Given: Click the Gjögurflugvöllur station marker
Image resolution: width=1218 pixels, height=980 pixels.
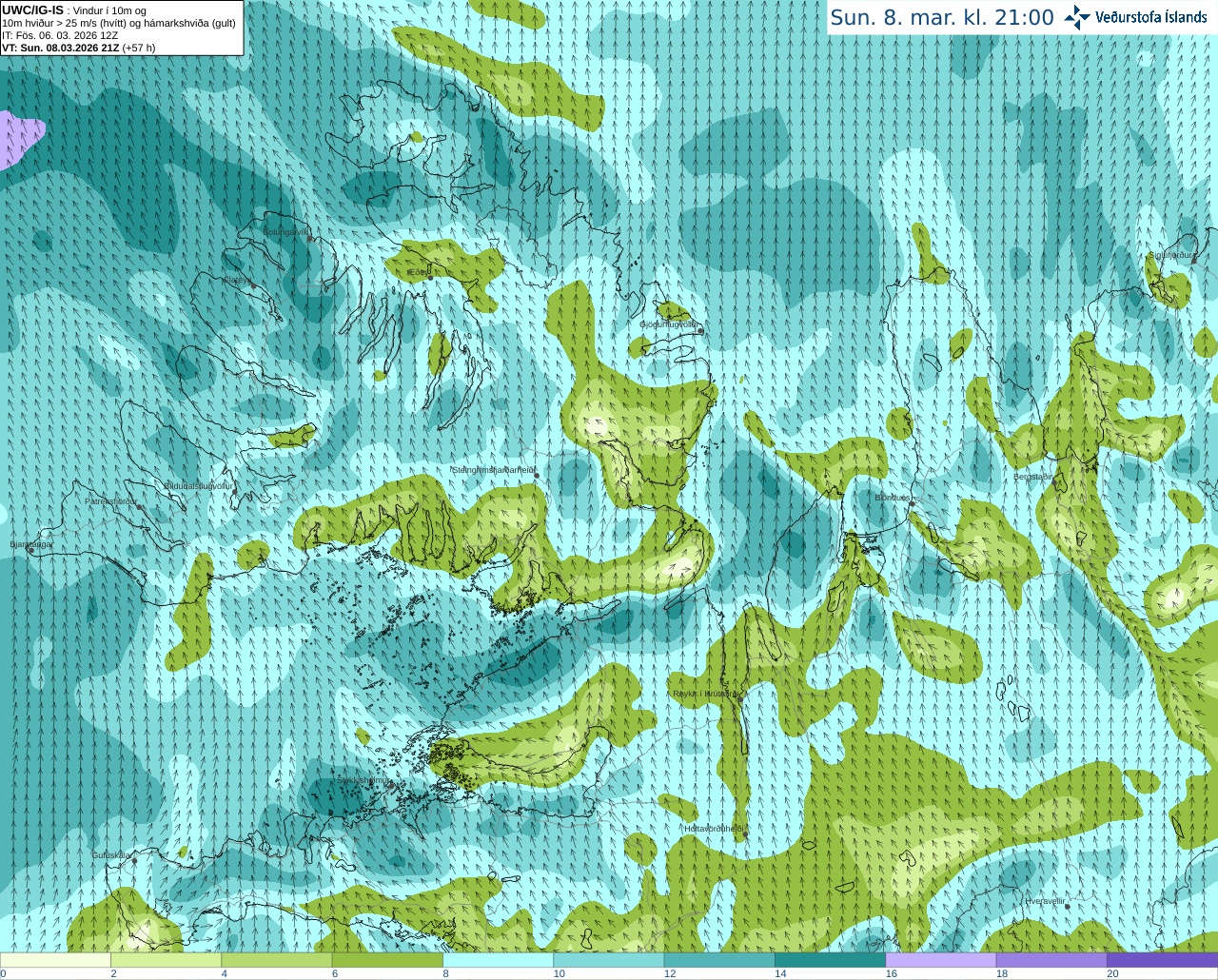Looking at the screenshot, I should [699, 331].
